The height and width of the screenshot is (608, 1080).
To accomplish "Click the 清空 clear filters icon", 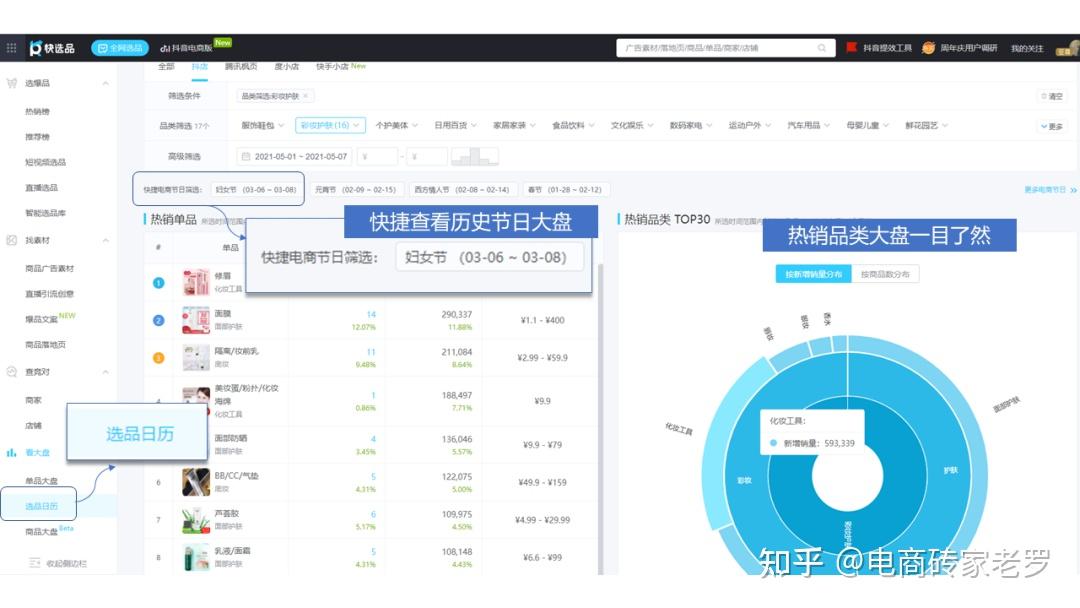I will 1043,96.
